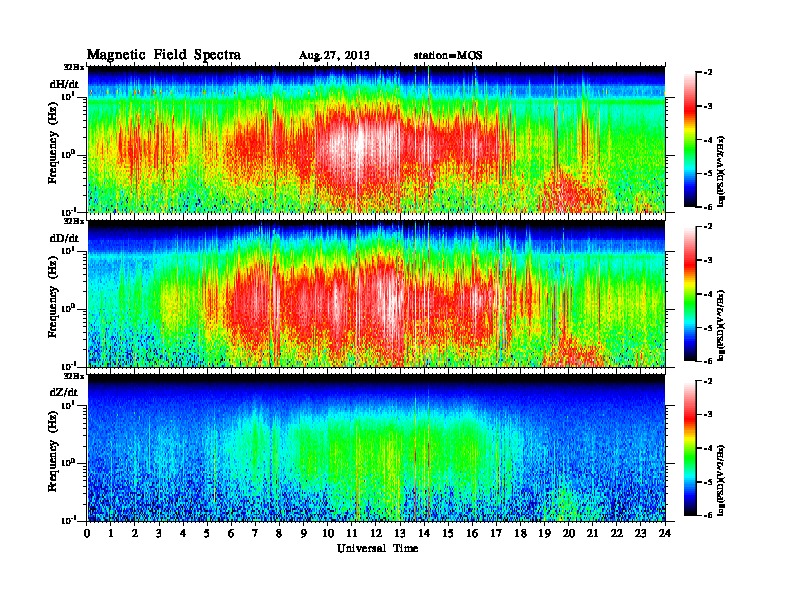Click hour '10' on Universal Time axis

click(328, 533)
